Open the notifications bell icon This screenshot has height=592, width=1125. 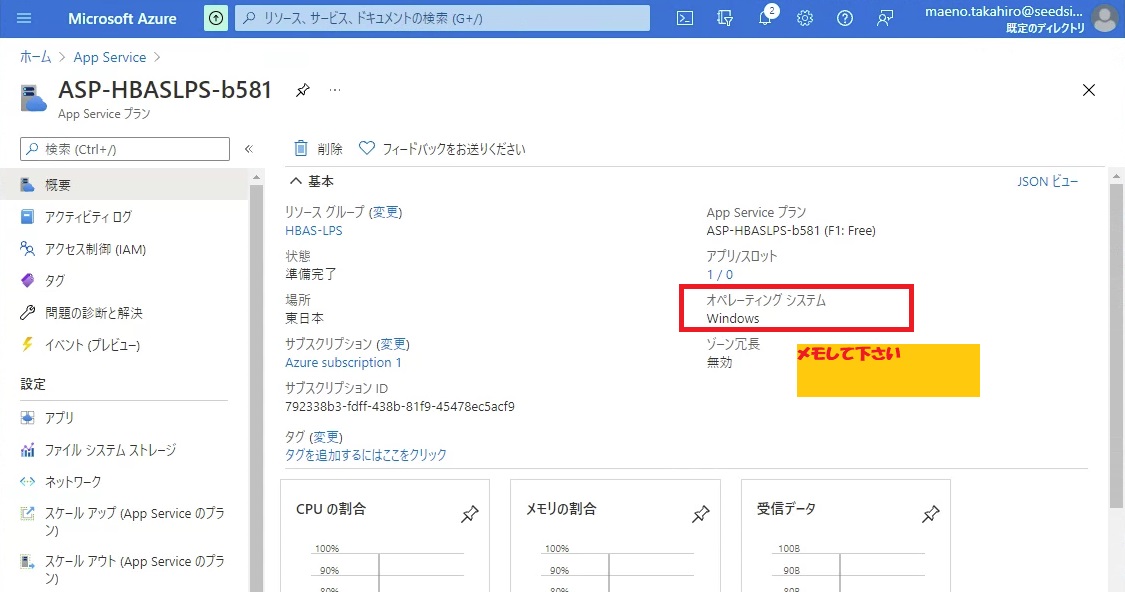pyautogui.click(x=765, y=19)
